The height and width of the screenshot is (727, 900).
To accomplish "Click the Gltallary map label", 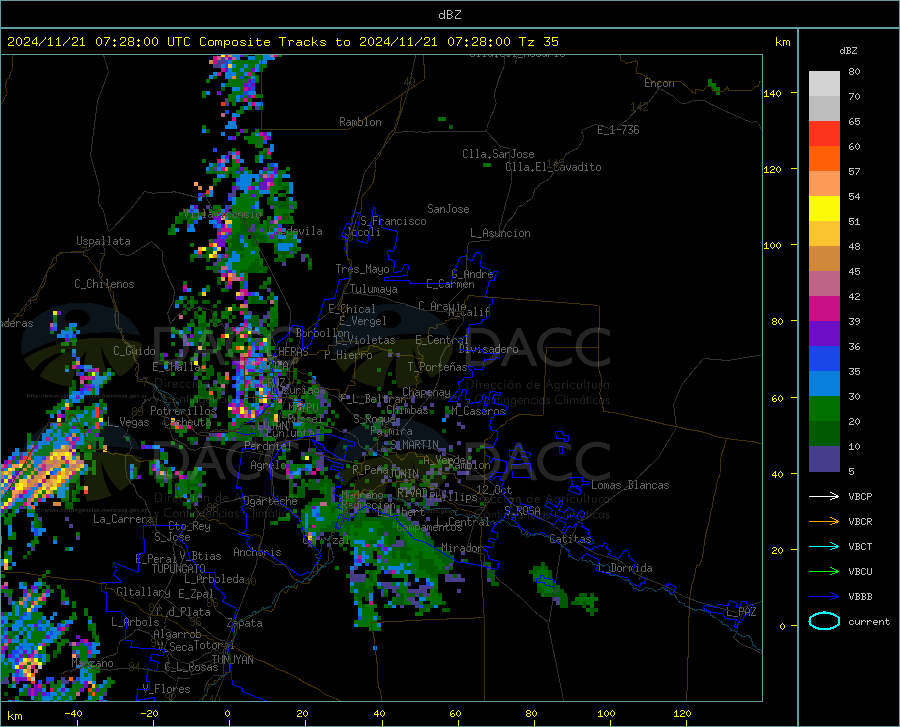I will pos(143,592).
